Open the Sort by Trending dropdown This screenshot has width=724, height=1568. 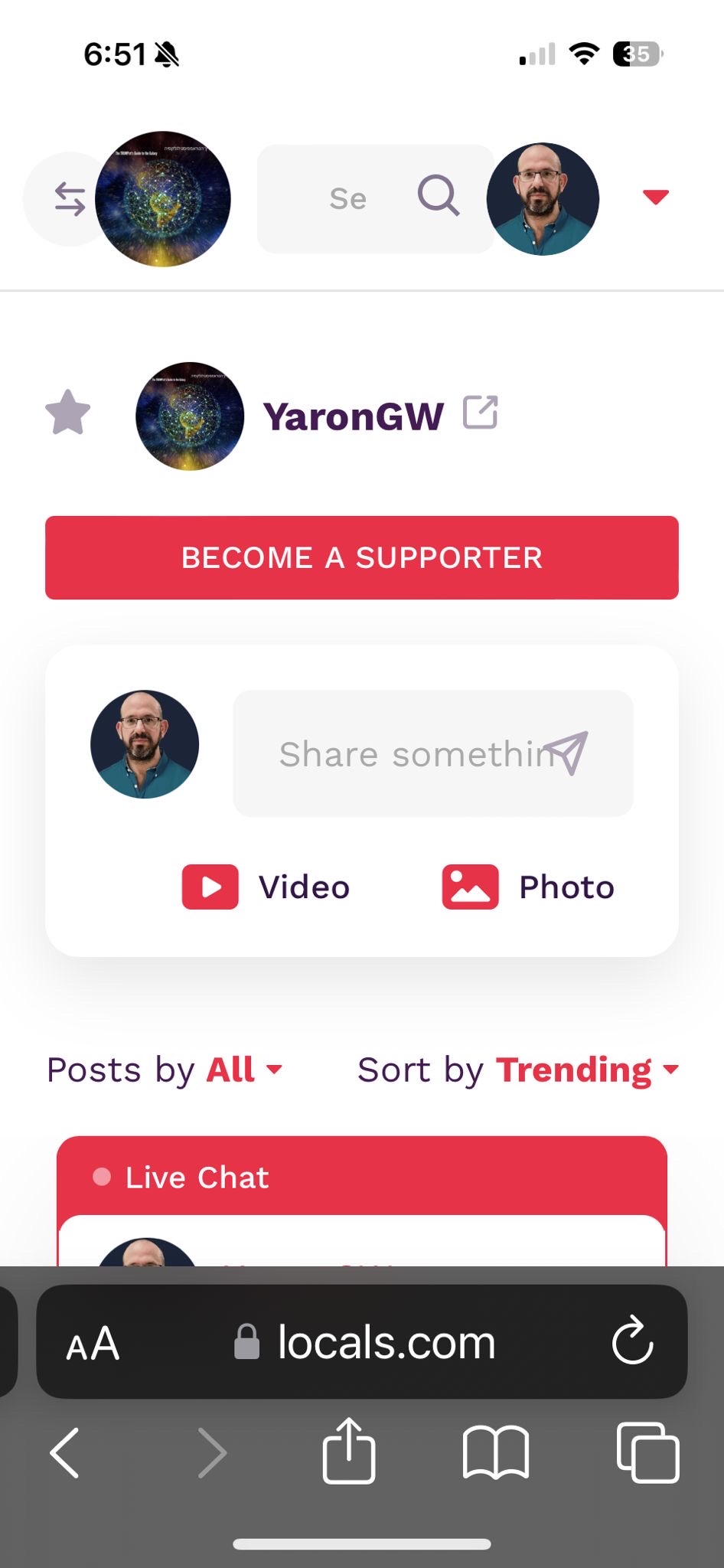518,1070
